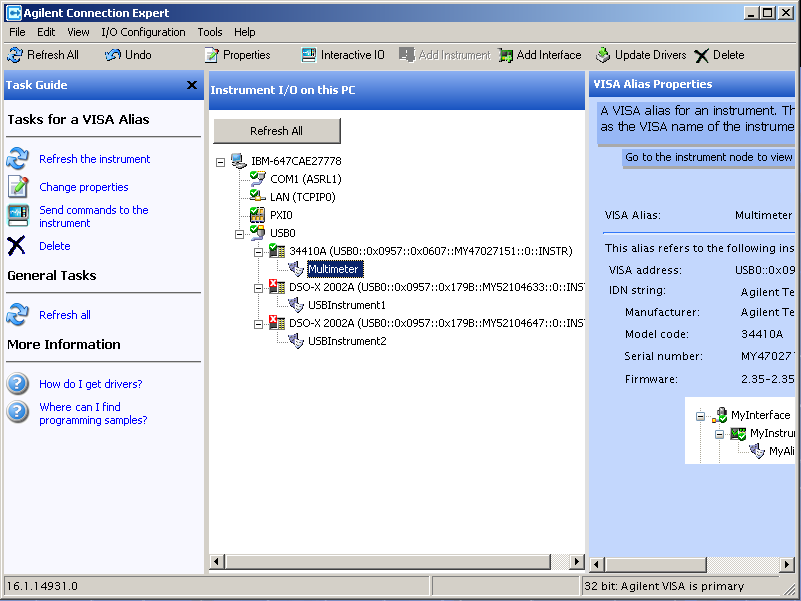Select the USBInstrument2 tree item
The image size is (801, 601).
point(347,341)
